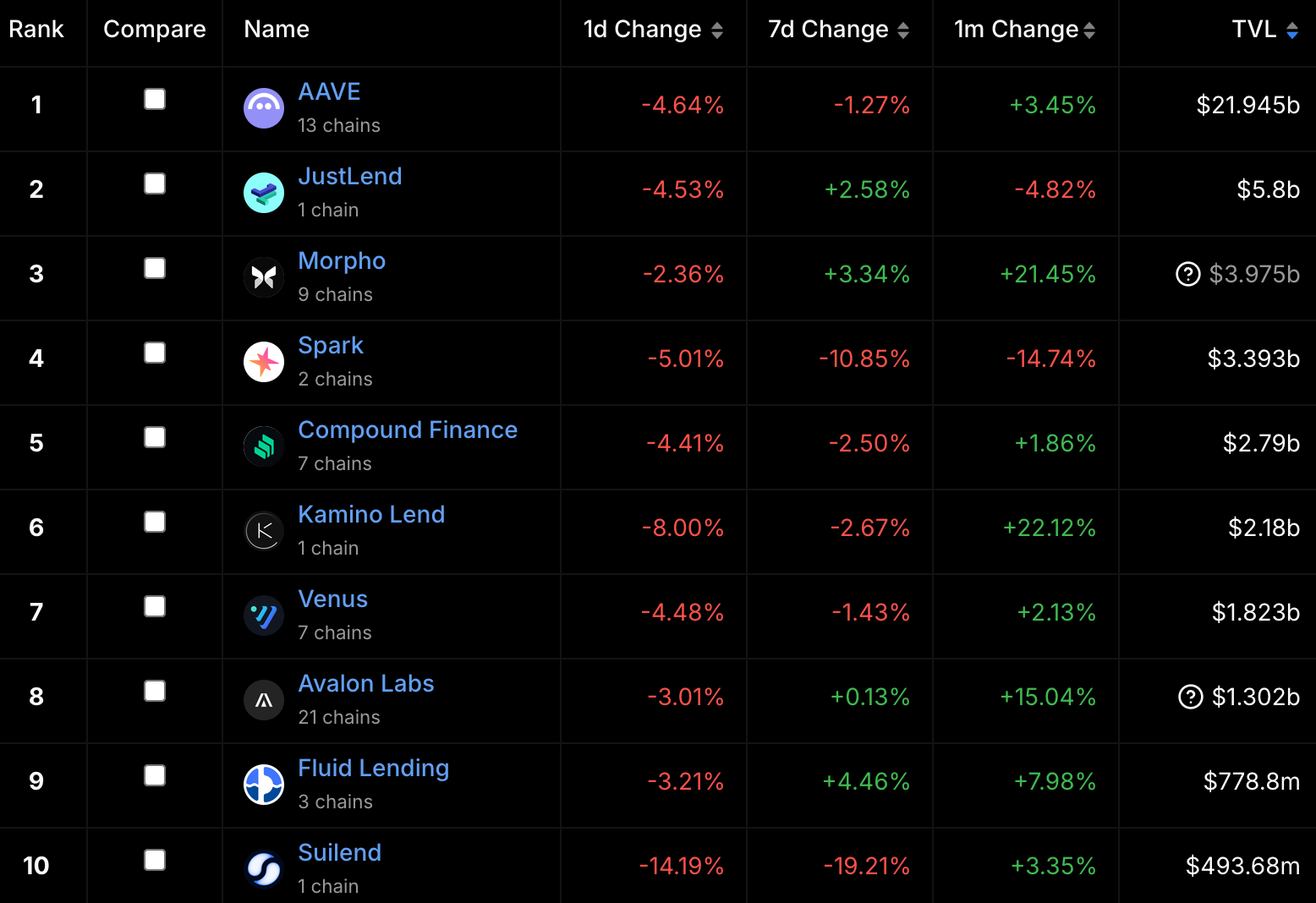Screen dimensions: 1316x903
Task: Click the Fluid Lending logo icon
Action: [264, 785]
